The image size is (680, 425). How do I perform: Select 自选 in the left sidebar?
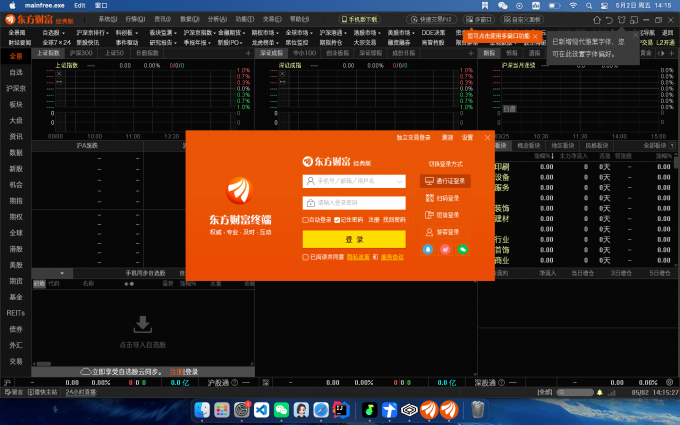point(16,72)
